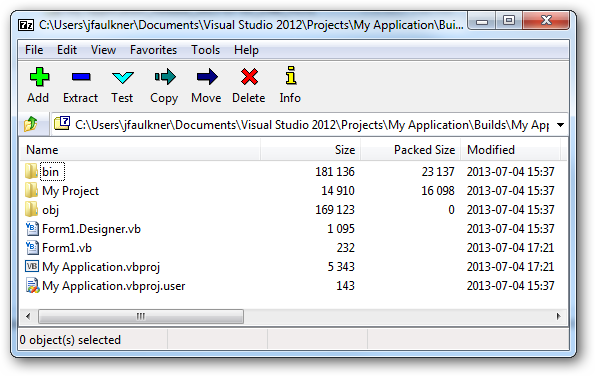Viewport: 595px width, 376px height.
Task: Click the archive icon in address bar
Action: click(62, 123)
